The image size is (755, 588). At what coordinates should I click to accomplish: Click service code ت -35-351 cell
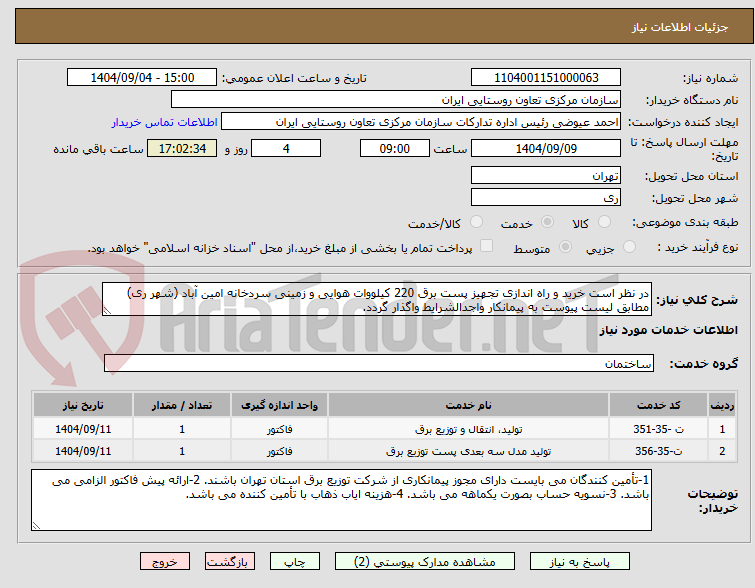(x=658, y=429)
